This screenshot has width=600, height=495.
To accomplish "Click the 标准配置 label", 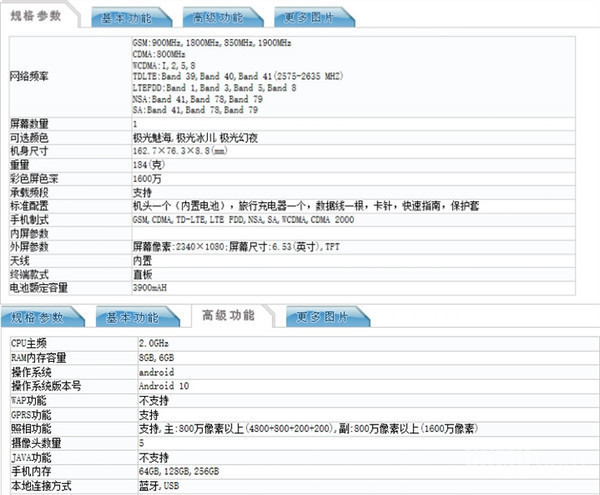I will pos(29,206).
